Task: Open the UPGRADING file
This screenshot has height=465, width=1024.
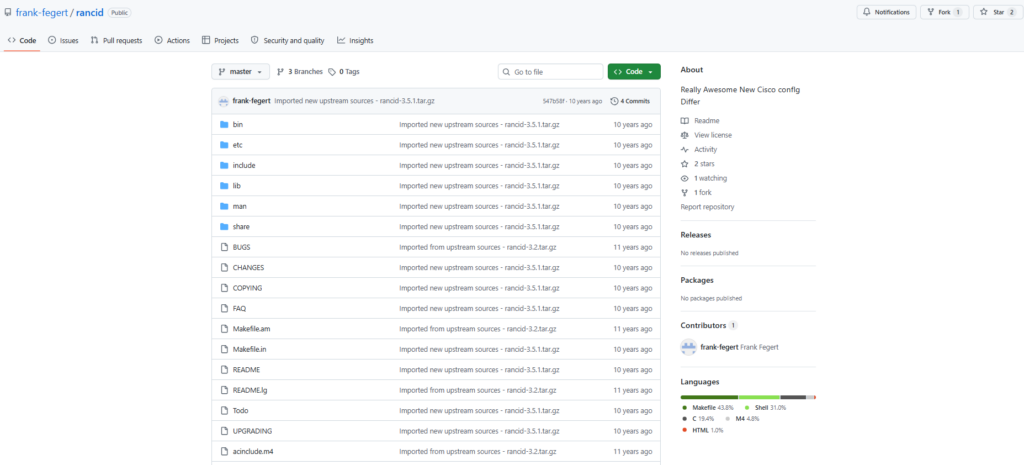Action: [252, 431]
